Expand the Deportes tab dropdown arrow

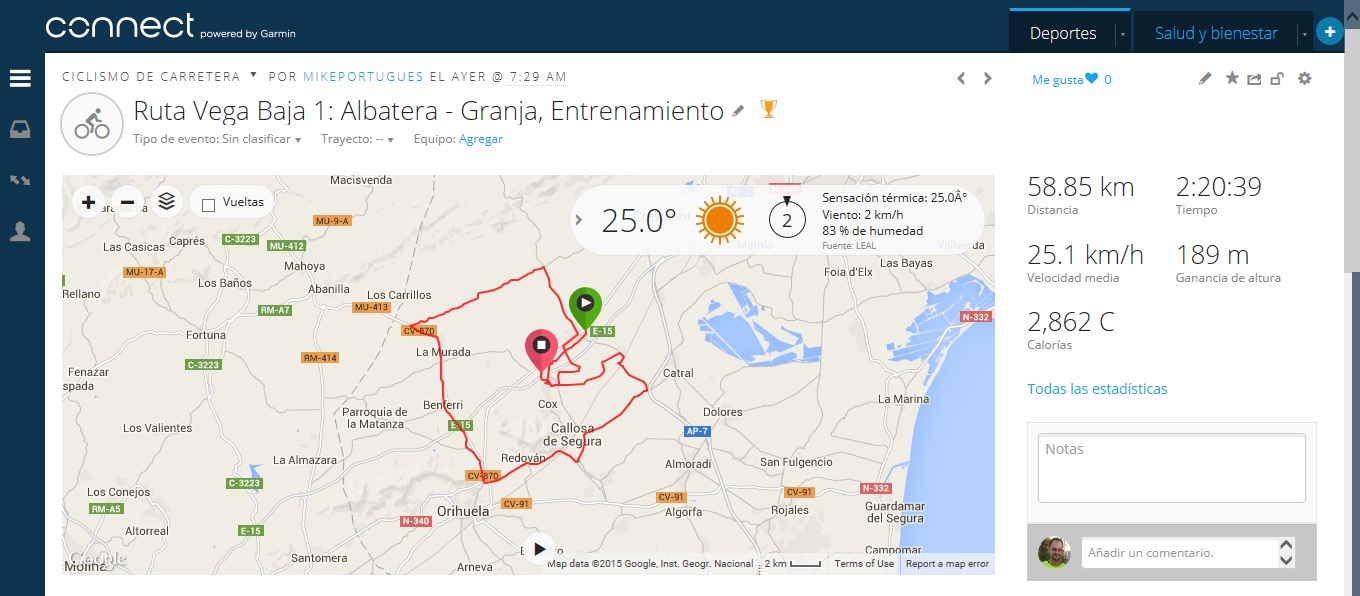point(1122,34)
